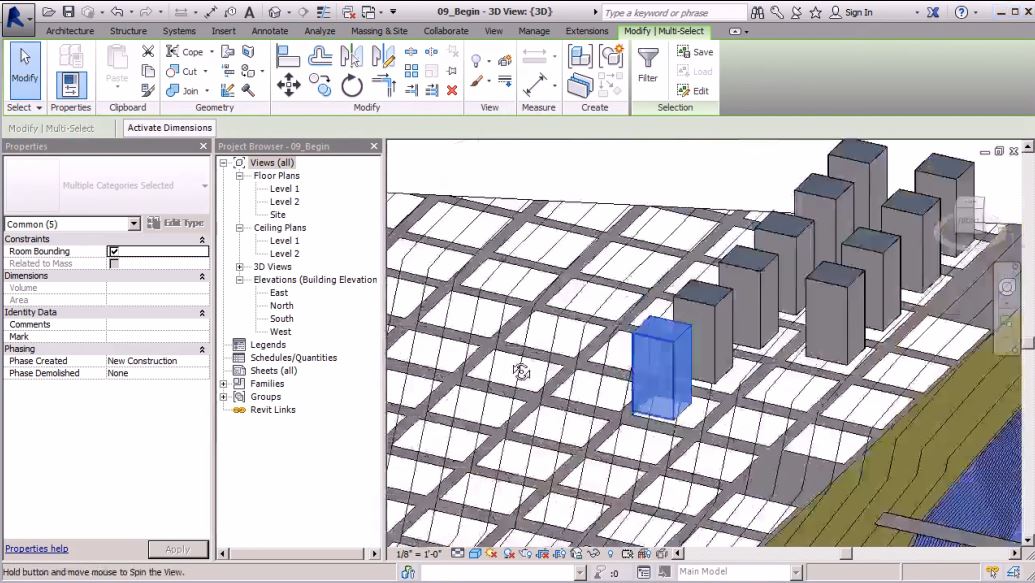Image resolution: width=1035 pixels, height=583 pixels.
Task: Select the Aligned Dimension measure tool
Action: tap(534, 85)
